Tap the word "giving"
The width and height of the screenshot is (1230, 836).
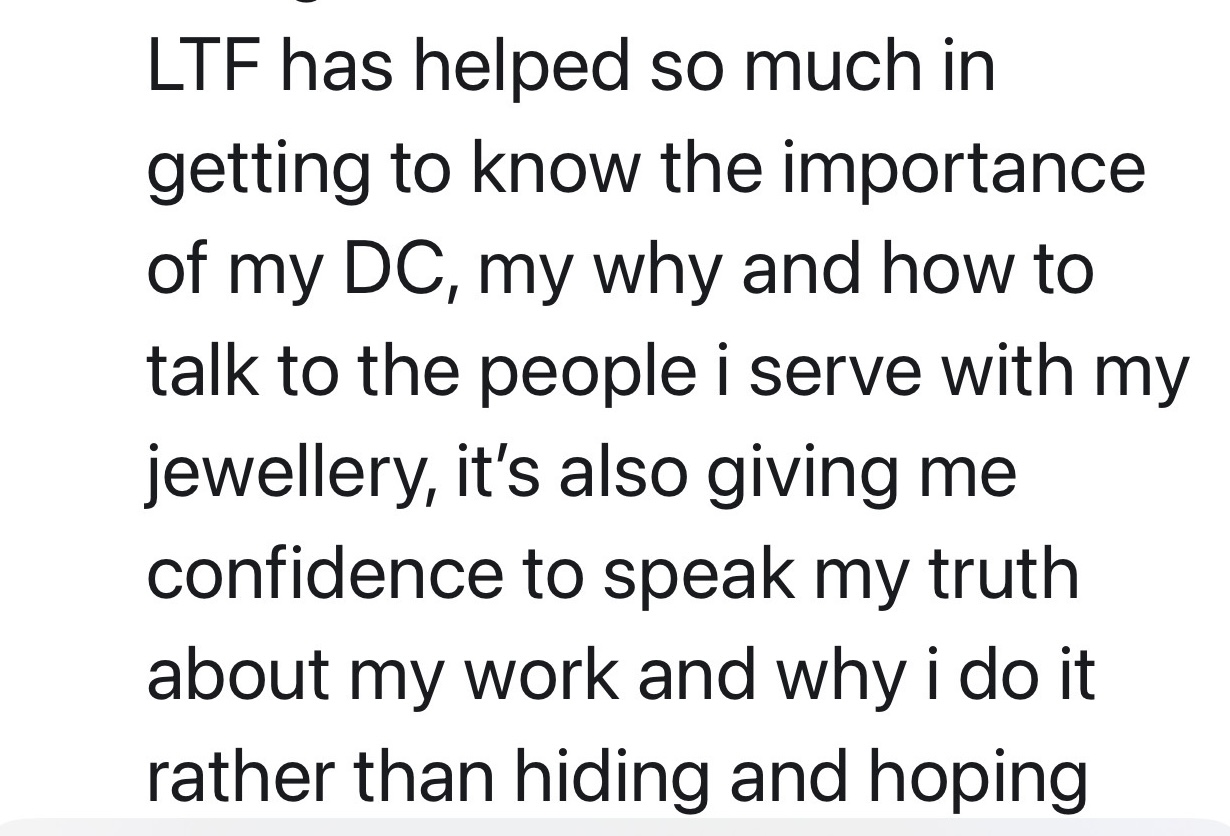coord(799,473)
